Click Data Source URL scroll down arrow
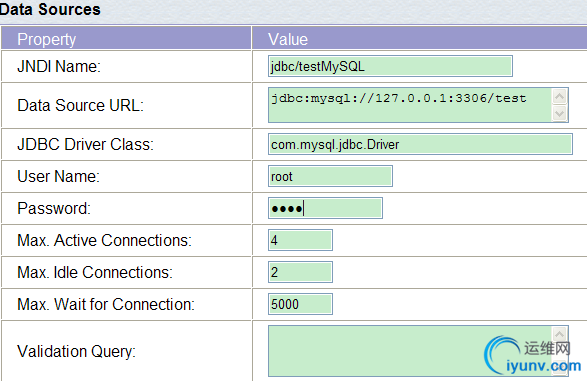 click(x=560, y=113)
